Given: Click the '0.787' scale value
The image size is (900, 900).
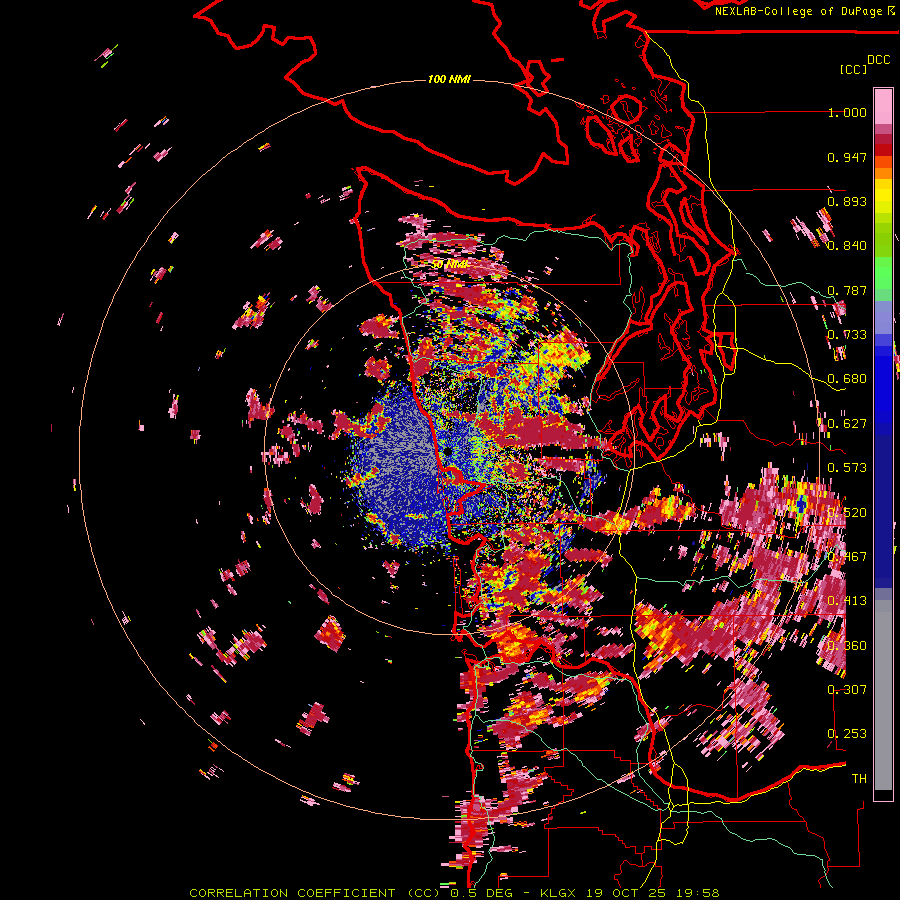Looking at the screenshot, I should pos(847,290).
